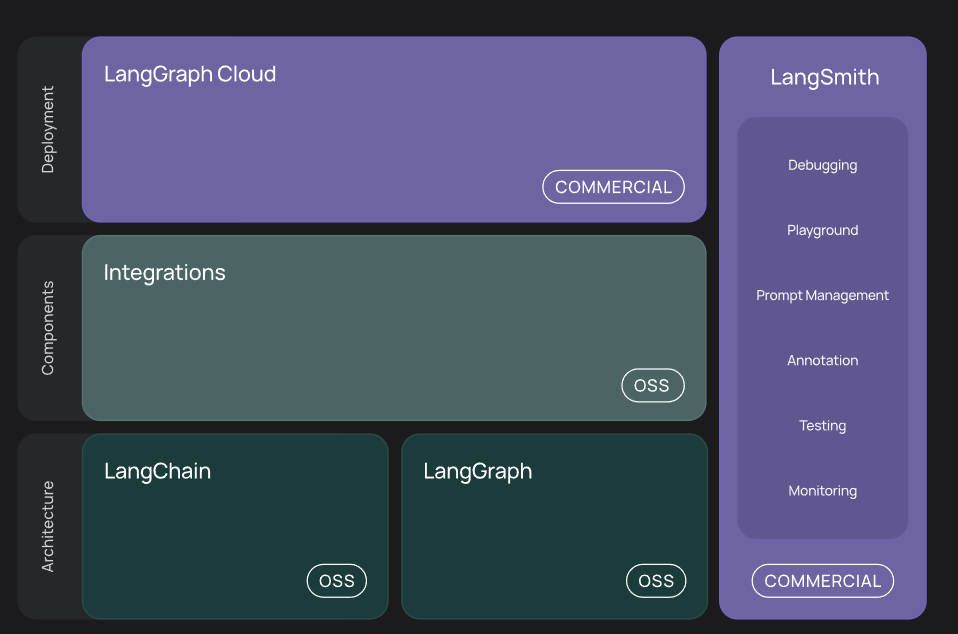
Task: Click the LangSmith heading
Action: pyautogui.click(x=825, y=78)
